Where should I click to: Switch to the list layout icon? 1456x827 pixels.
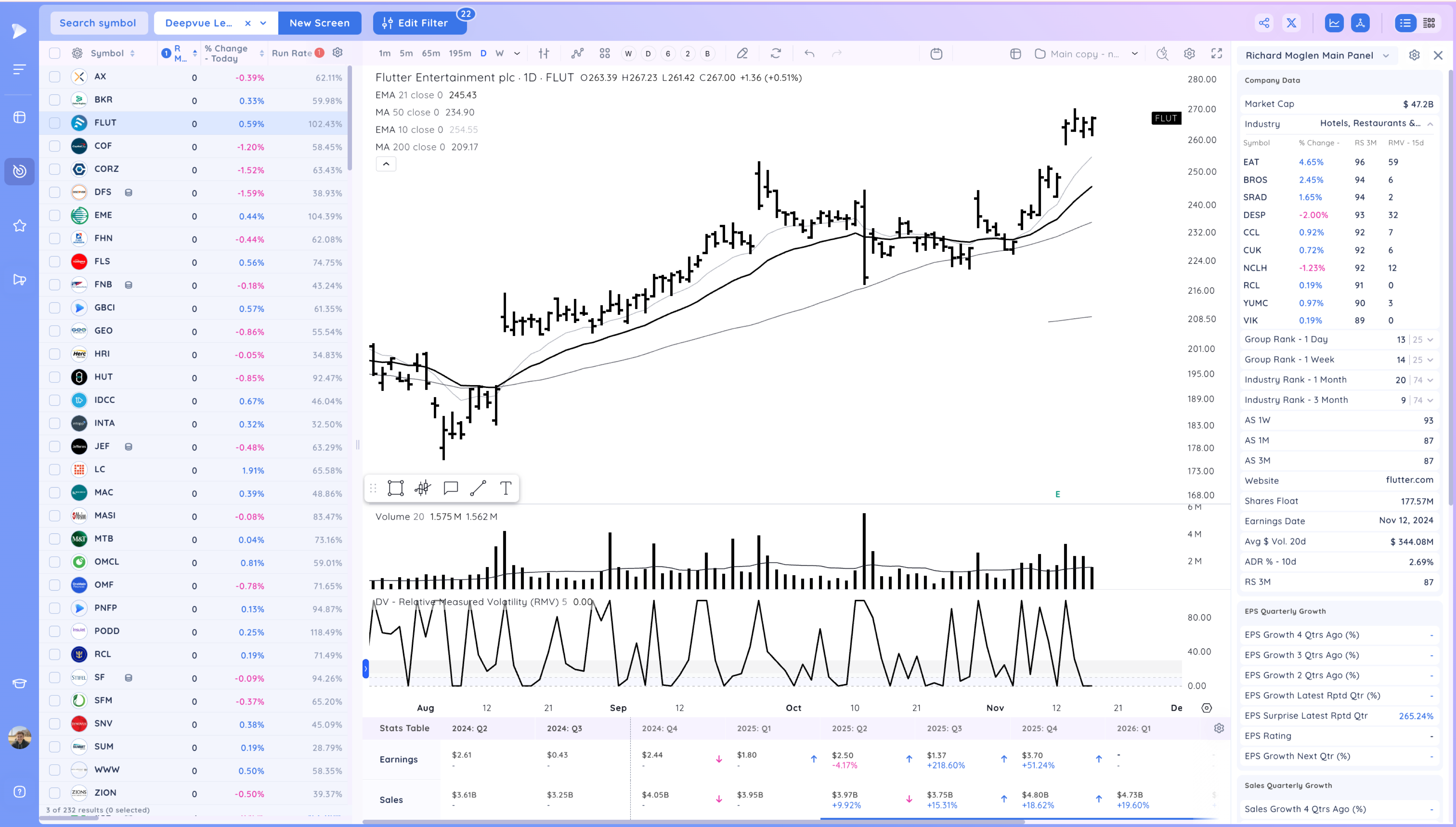pyautogui.click(x=1405, y=23)
